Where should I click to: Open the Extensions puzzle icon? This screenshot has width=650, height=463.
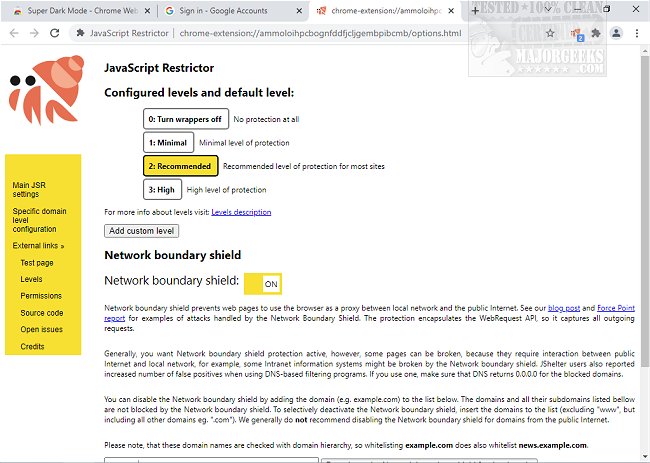click(x=597, y=32)
